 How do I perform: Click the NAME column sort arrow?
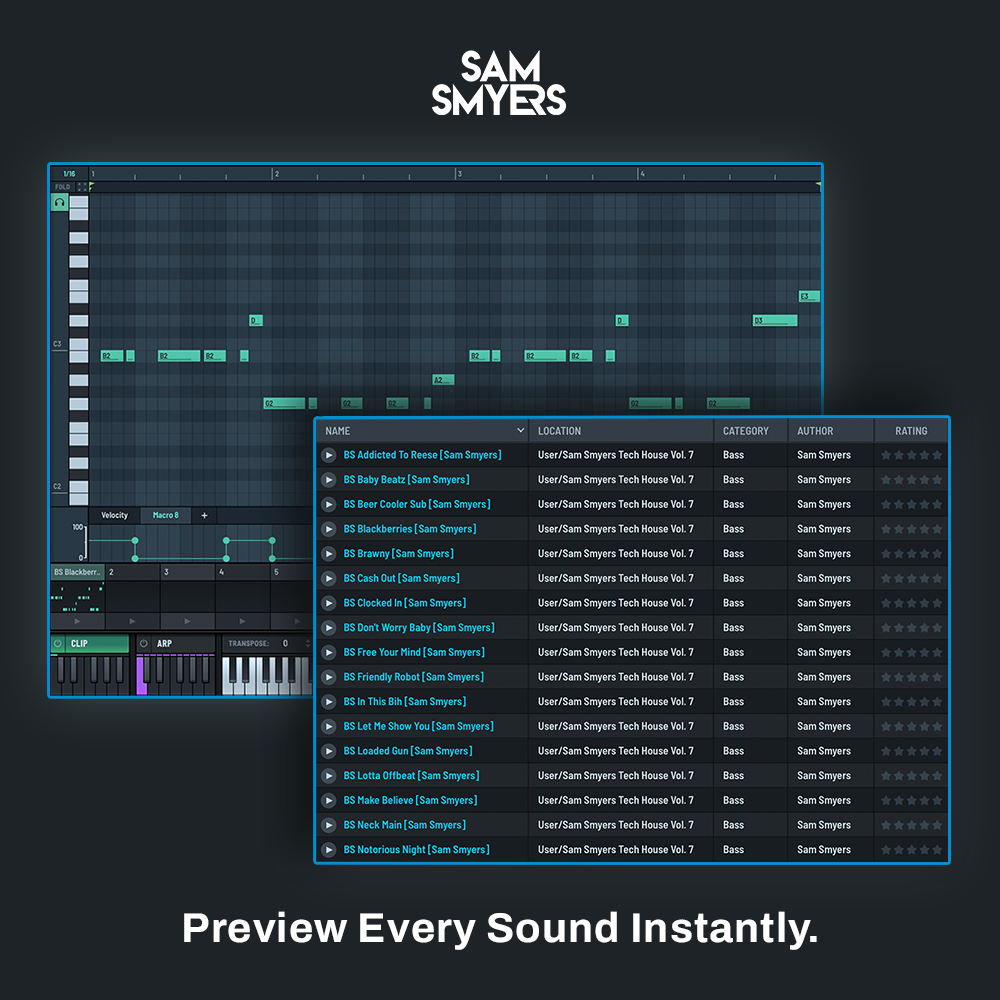(520, 430)
